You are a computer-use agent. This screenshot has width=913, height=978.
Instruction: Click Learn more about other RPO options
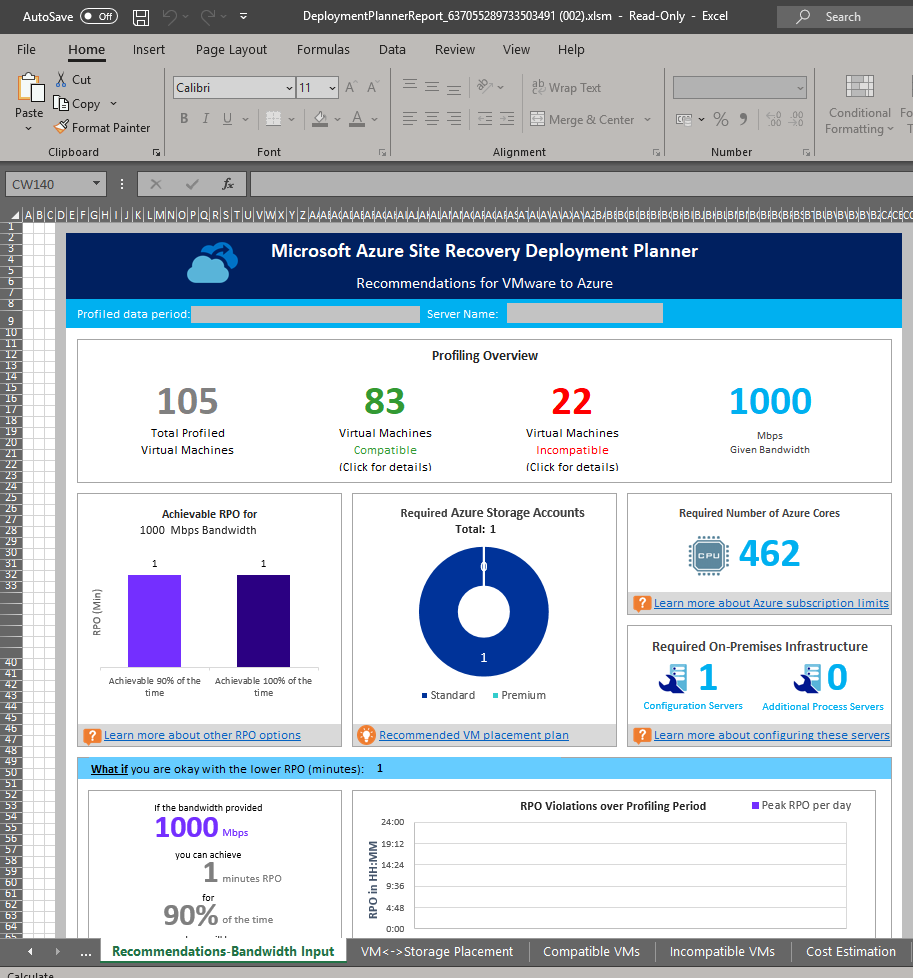point(202,735)
